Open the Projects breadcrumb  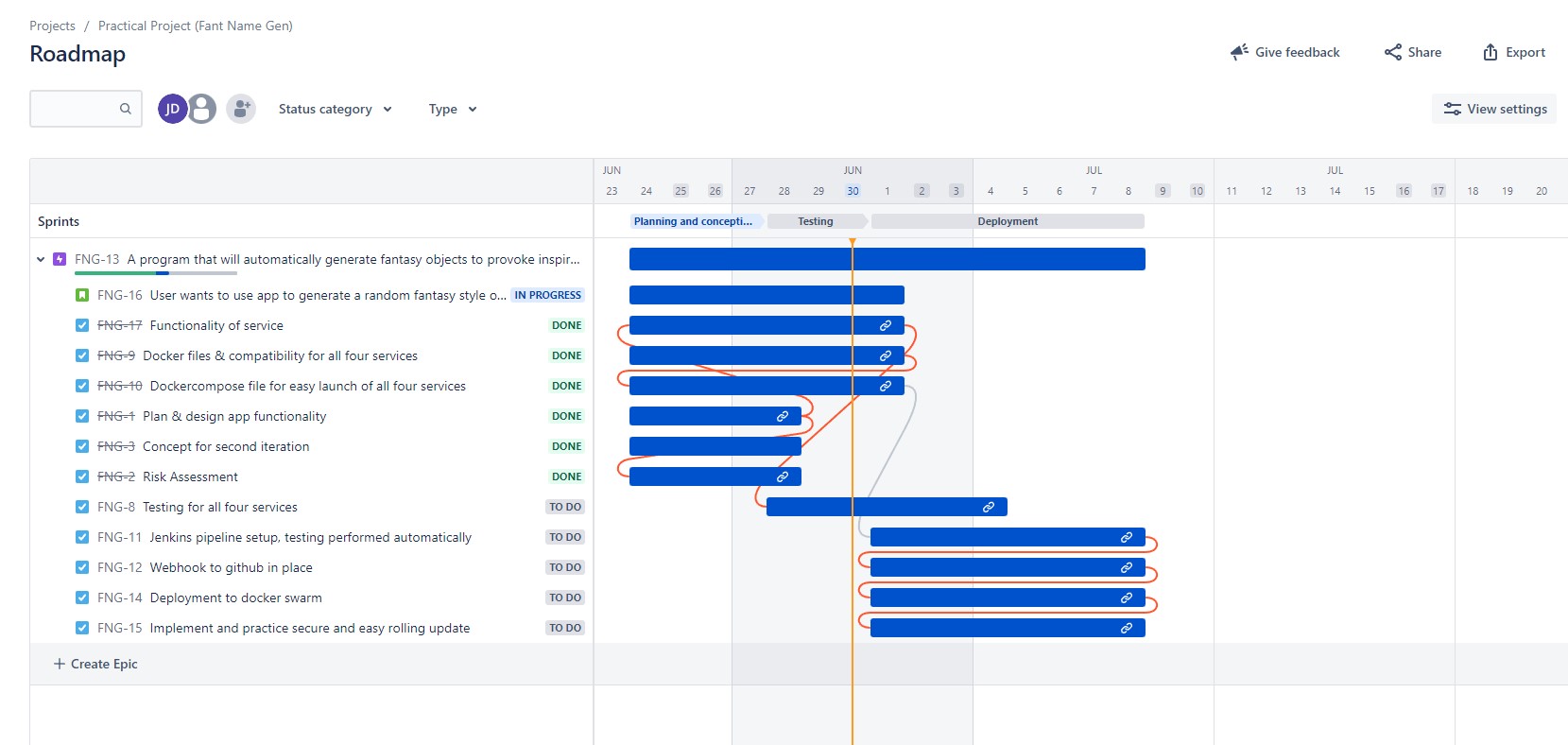[x=52, y=26]
